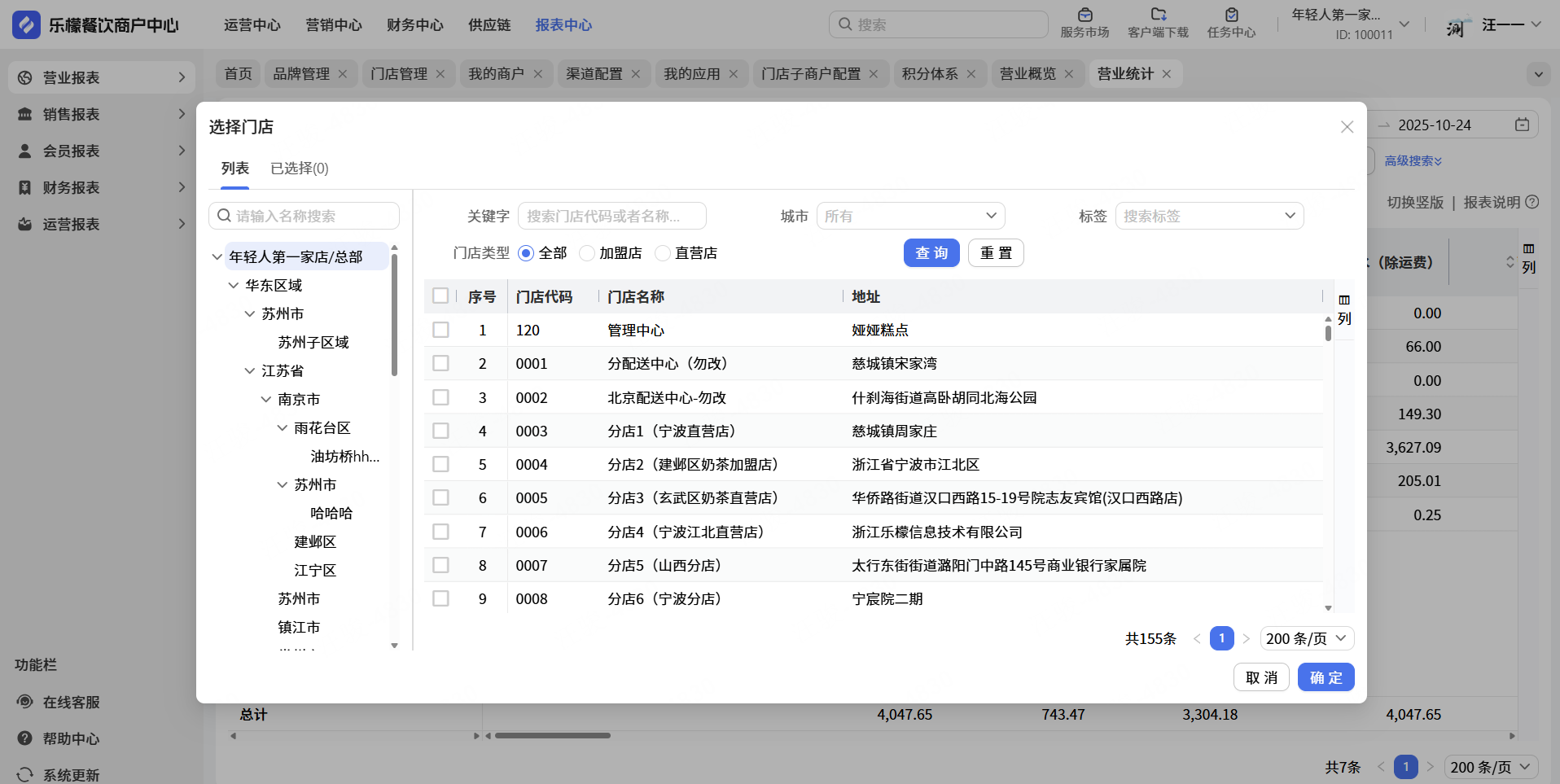Select the 加盟店 store type radio button

click(587, 253)
